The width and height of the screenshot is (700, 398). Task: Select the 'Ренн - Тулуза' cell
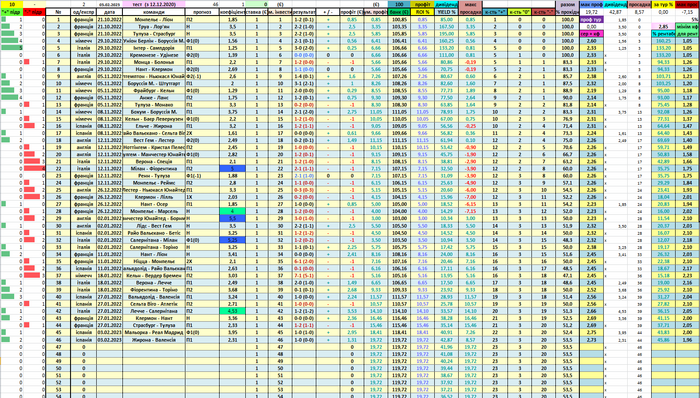tap(154, 176)
